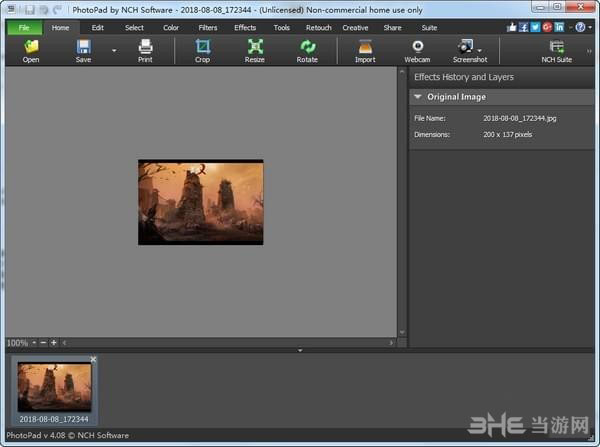The image size is (600, 447).
Task: Close the 2018-08-08_172344 thumbnail
Action: click(93, 359)
